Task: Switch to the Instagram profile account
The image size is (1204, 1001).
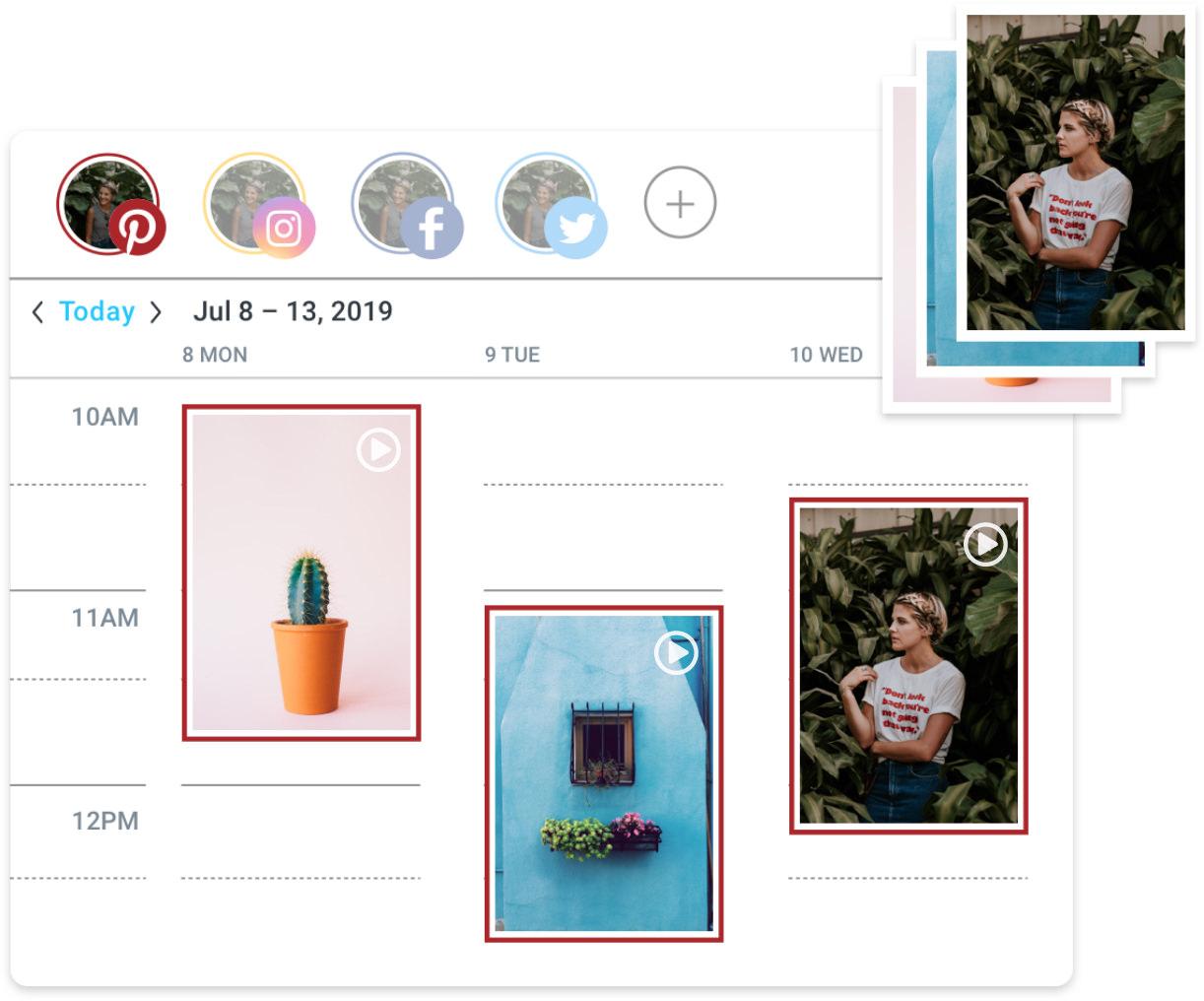Action: coord(258,205)
